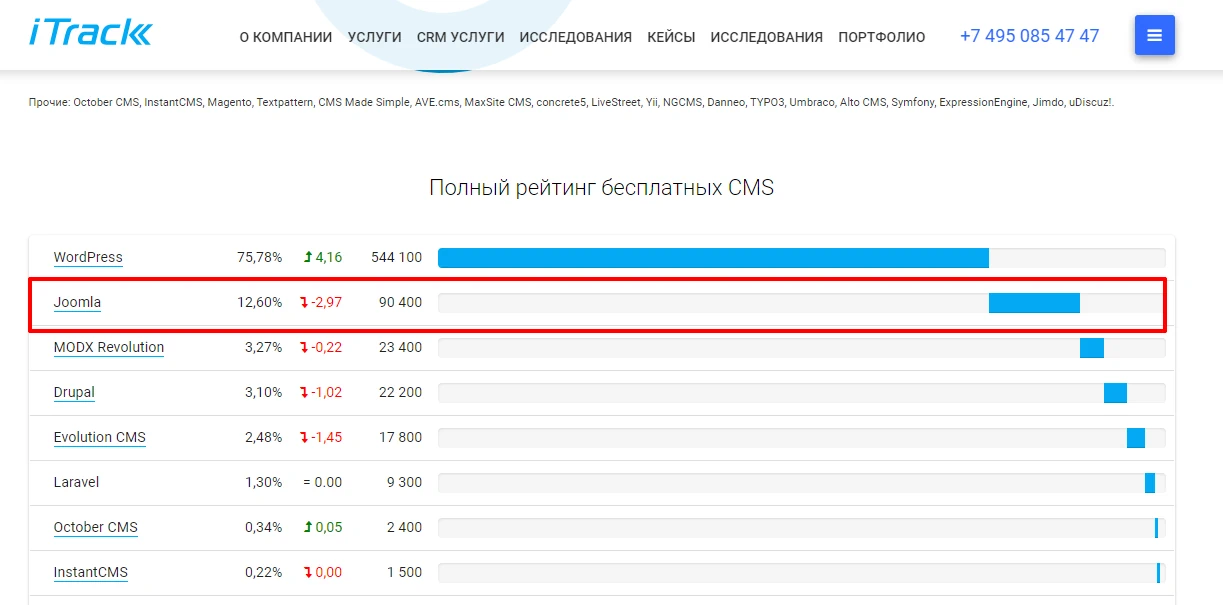Click the MODX Revolution blue bar segment
Screen dimensions: 1223x605
pos(1092,348)
